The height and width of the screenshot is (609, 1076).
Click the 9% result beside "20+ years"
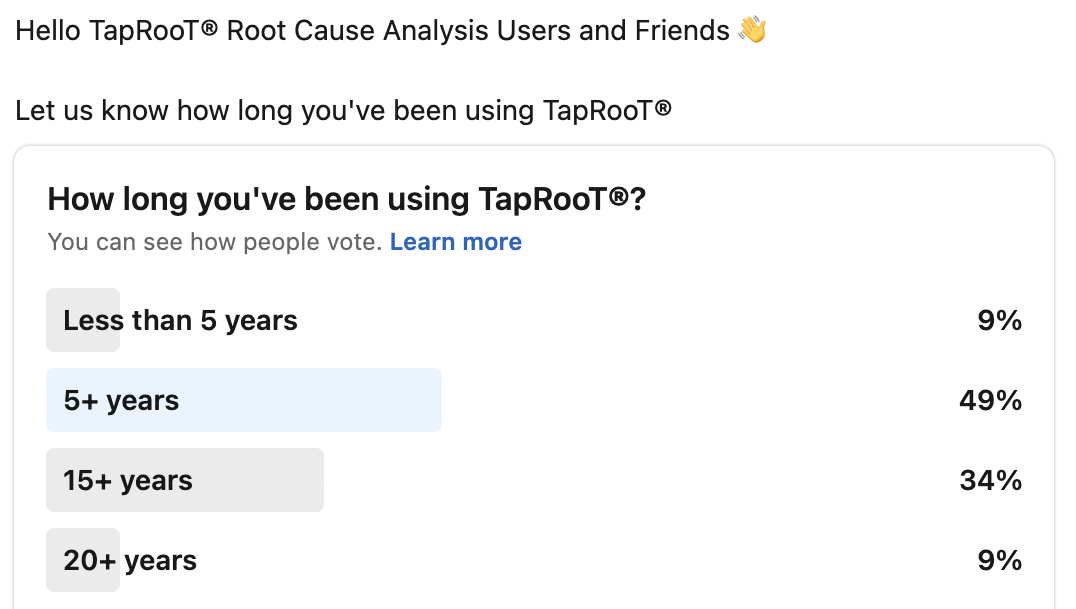coord(1001,560)
